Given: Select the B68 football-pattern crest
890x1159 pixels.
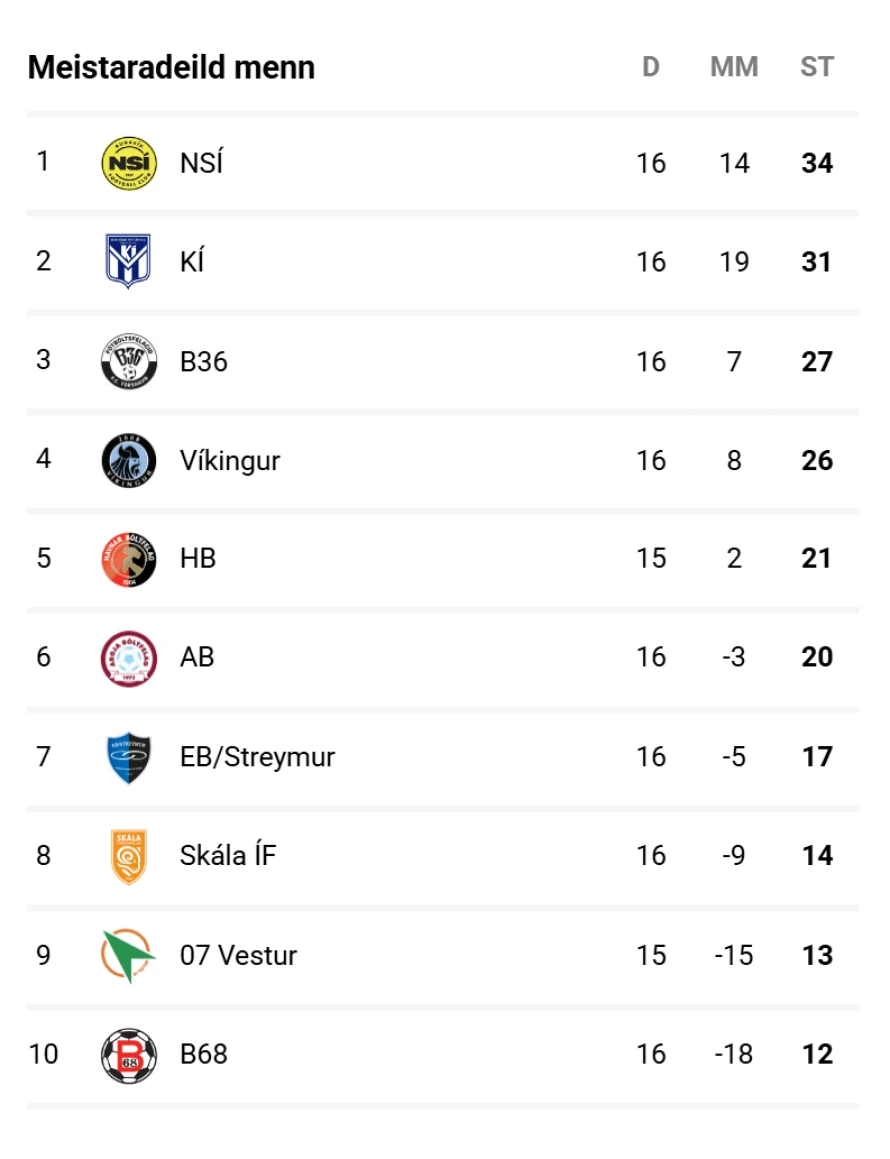Looking at the screenshot, I should click(x=129, y=1055).
